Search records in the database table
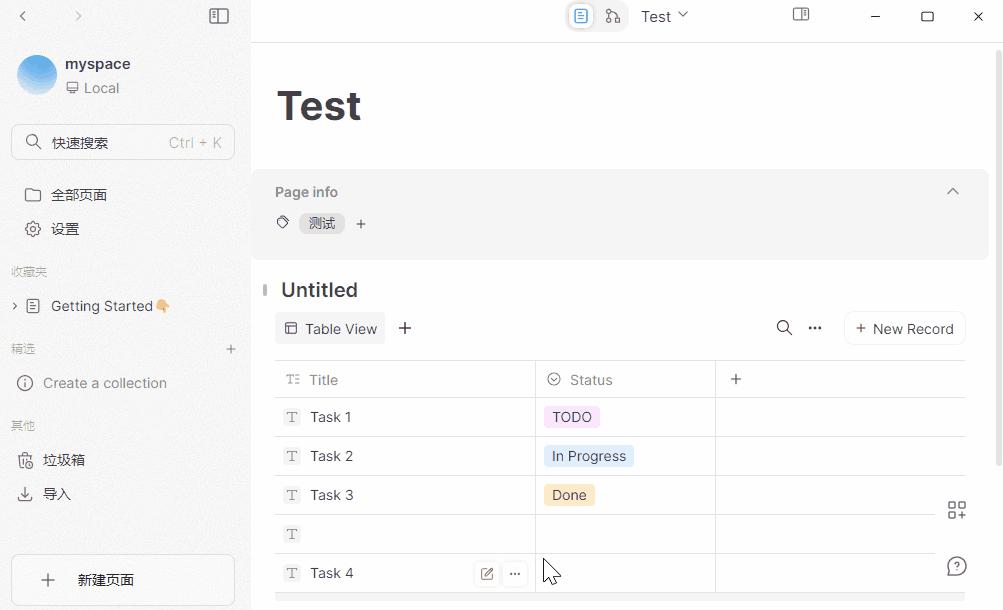 784,328
